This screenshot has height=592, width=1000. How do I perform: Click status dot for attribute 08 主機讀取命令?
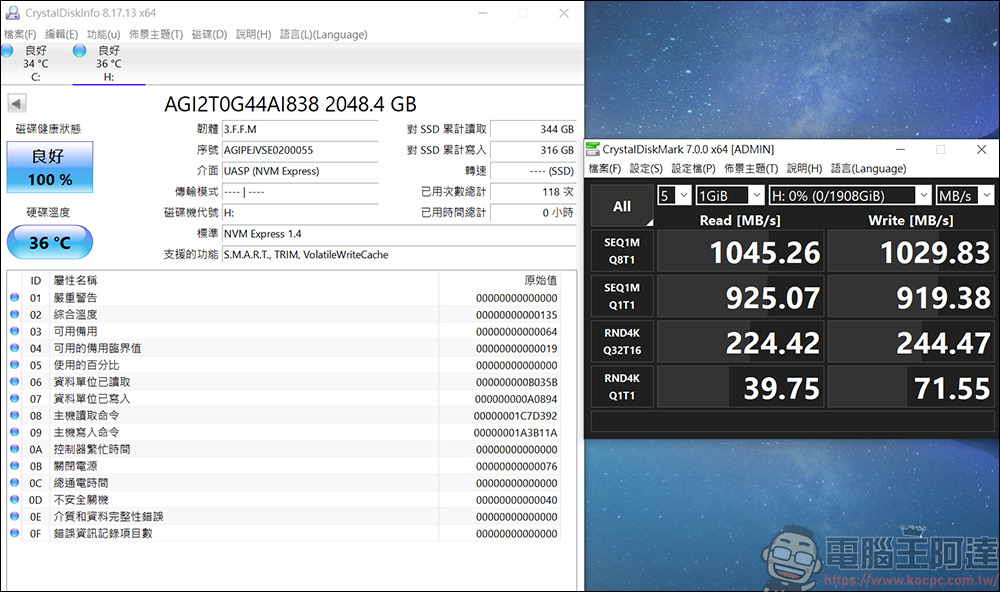point(15,415)
